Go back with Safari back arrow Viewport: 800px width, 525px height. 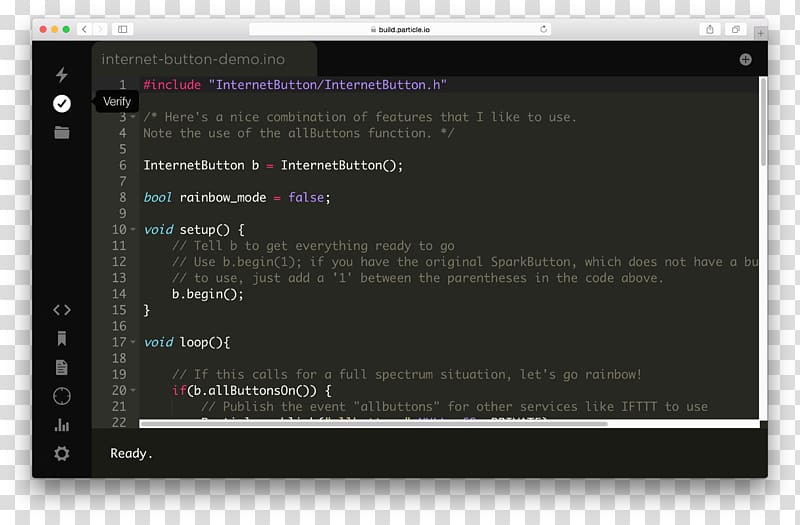pos(85,29)
